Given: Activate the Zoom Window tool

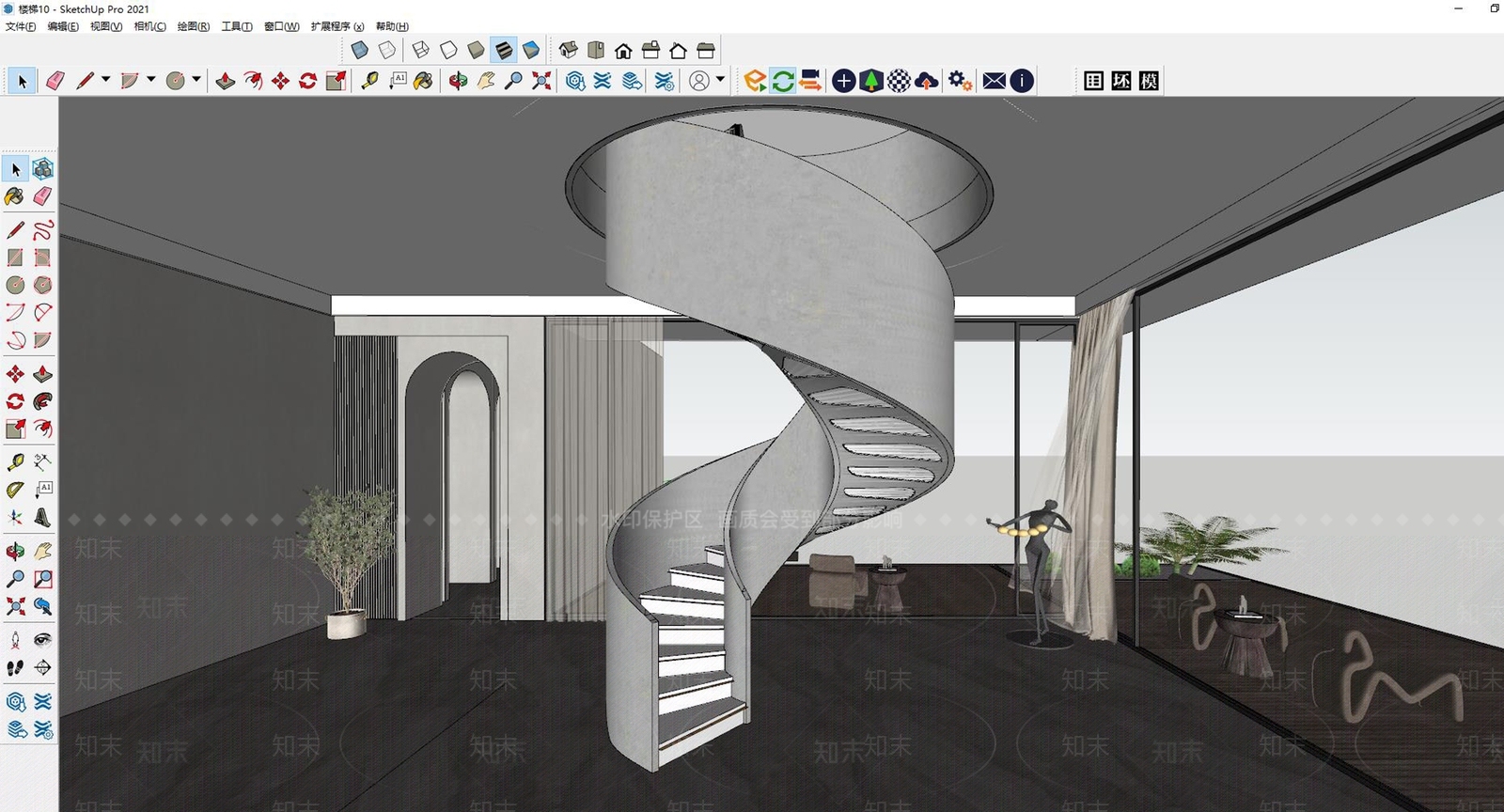Looking at the screenshot, I should (x=42, y=579).
